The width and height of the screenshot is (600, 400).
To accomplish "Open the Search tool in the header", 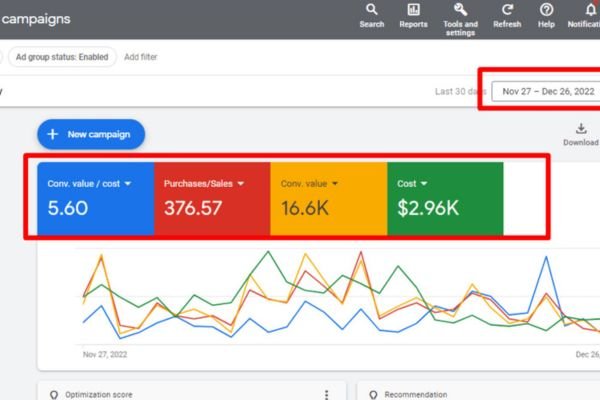I will point(372,15).
